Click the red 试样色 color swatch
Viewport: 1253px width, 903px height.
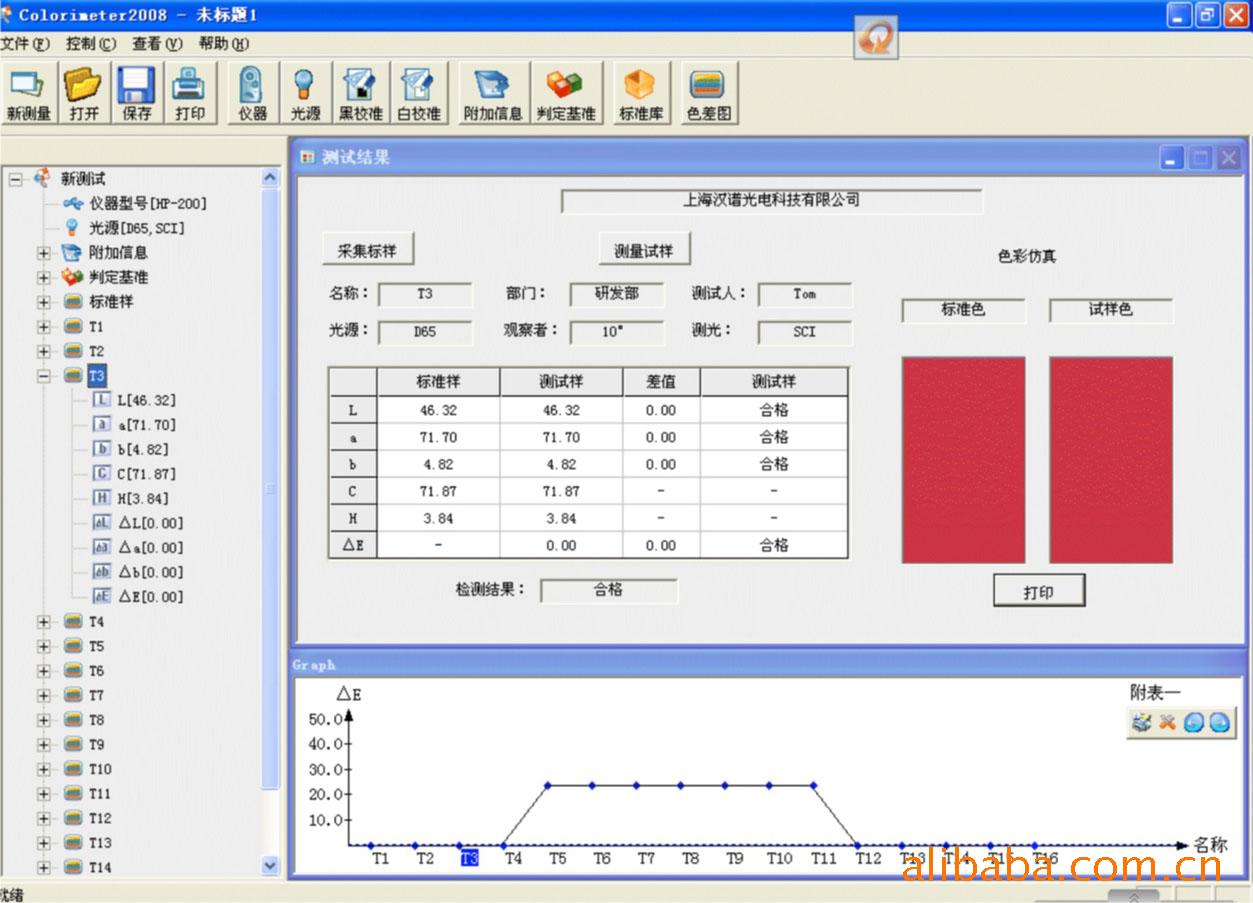(1111, 460)
